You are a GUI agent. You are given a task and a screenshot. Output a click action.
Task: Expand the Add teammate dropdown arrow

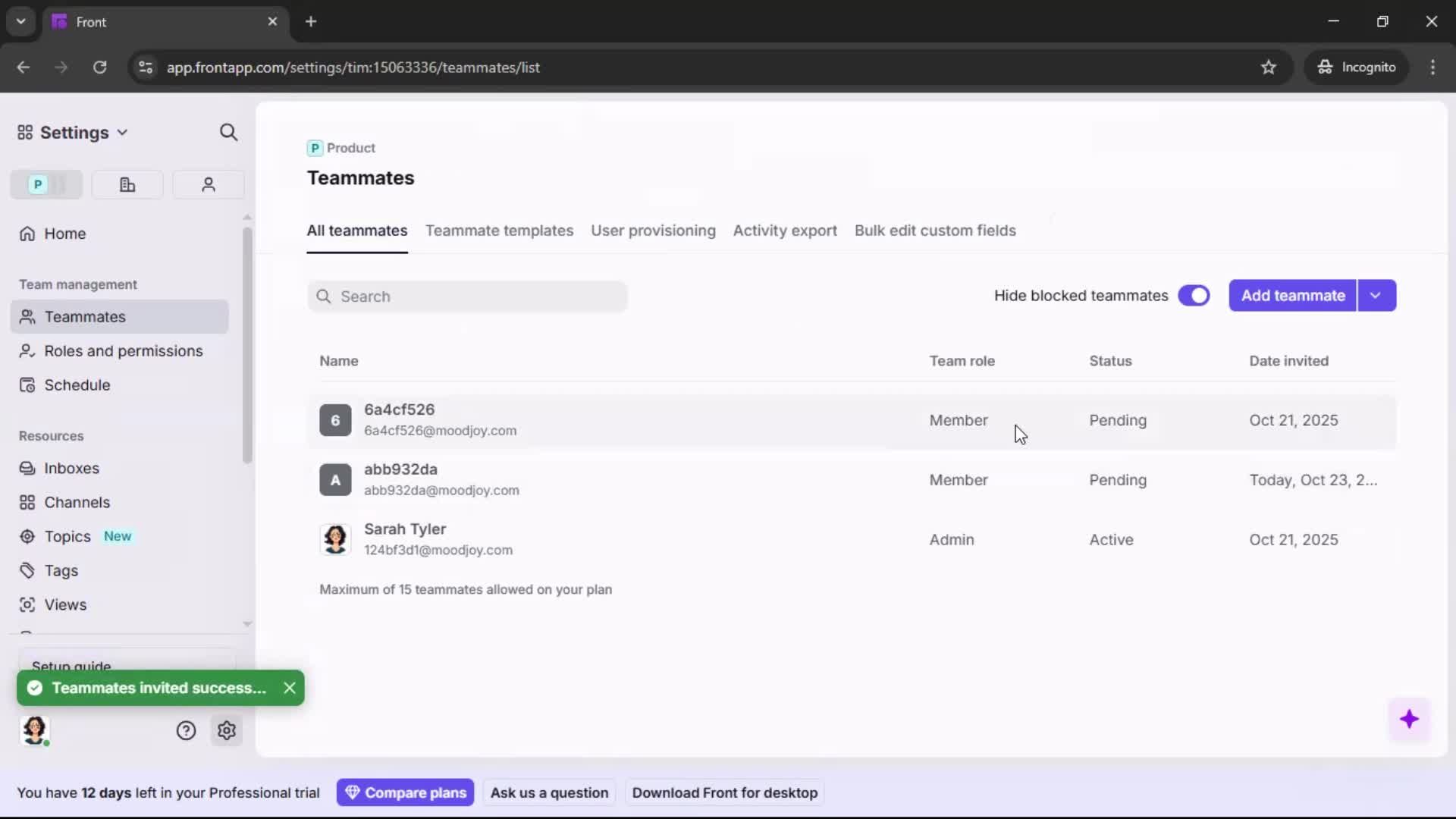(1376, 296)
